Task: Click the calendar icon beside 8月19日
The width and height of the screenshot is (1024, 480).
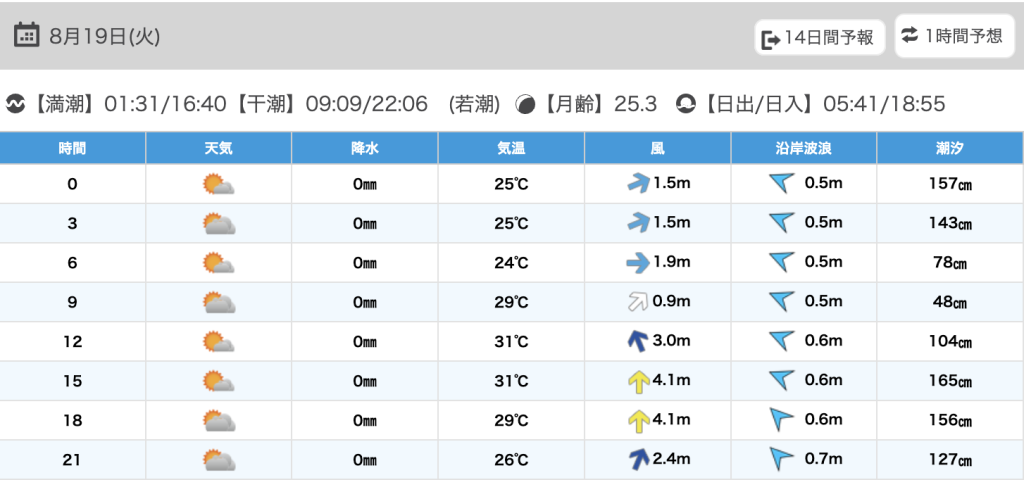Action: click(x=26, y=35)
